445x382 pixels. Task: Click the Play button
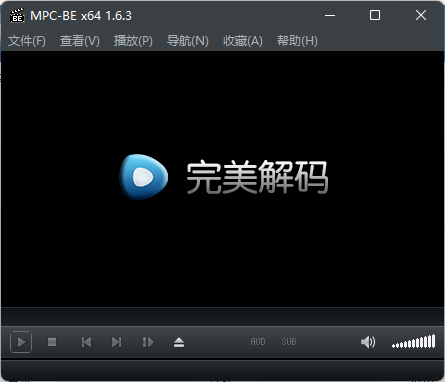tap(21, 342)
